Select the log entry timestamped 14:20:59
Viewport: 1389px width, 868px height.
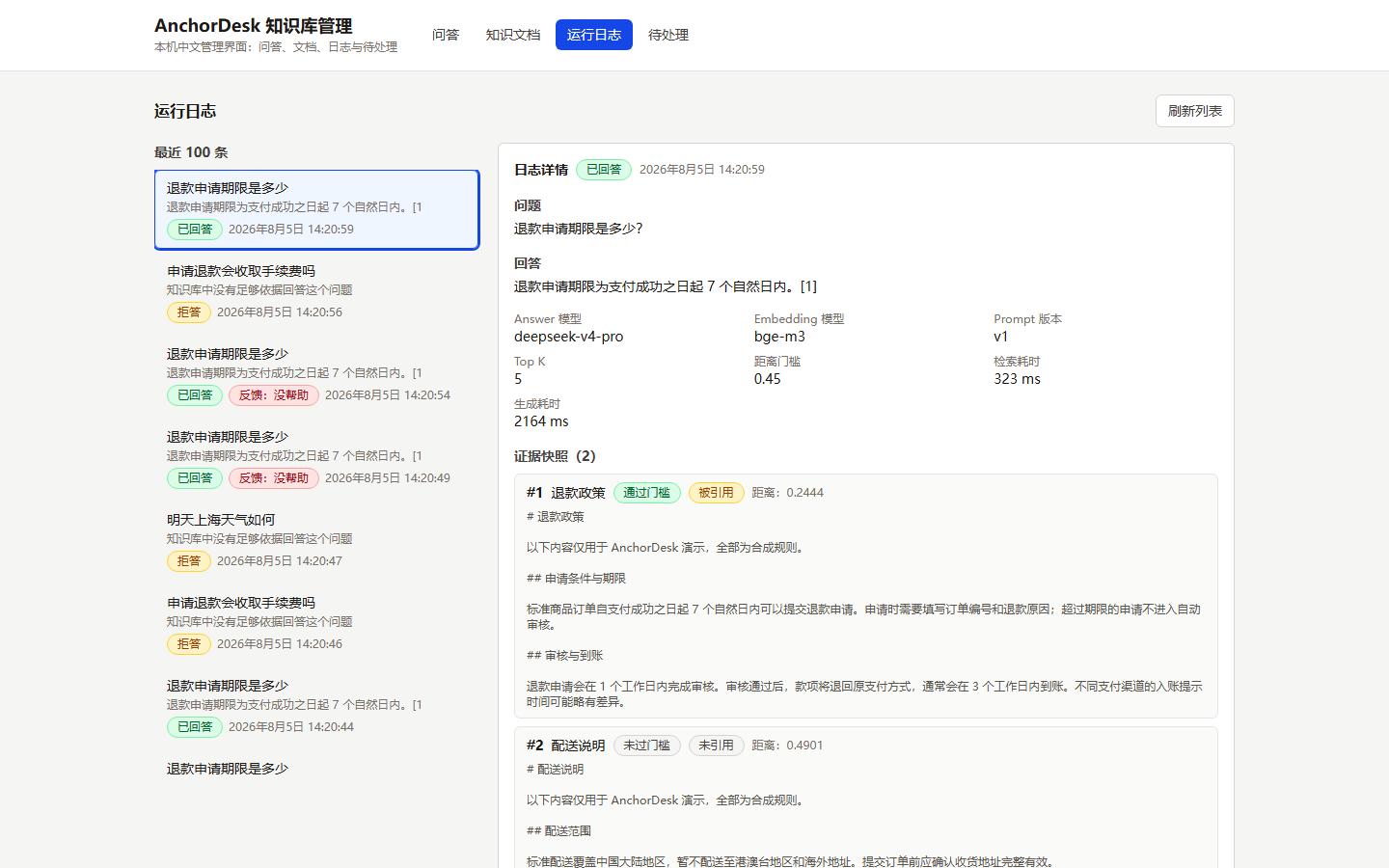317,209
